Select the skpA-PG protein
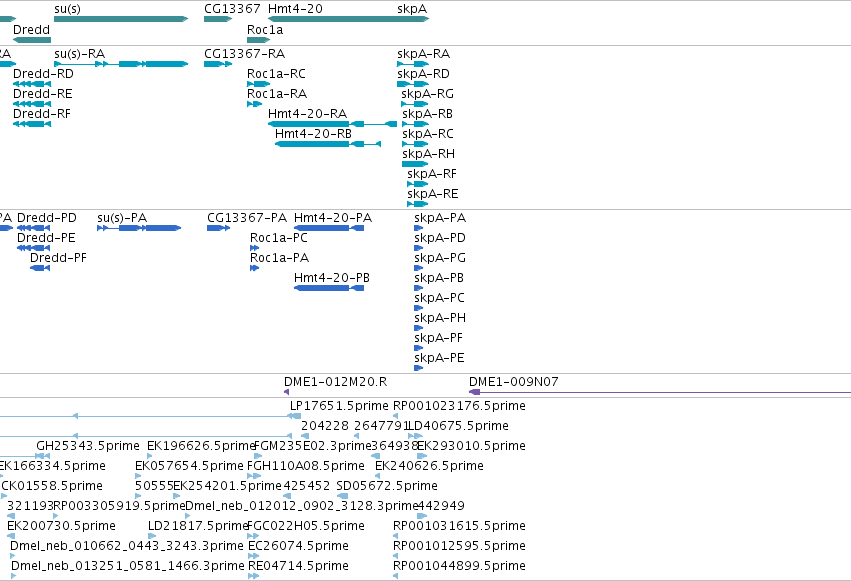Image resolution: width=851 pixels, height=581 pixels. [418, 268]
